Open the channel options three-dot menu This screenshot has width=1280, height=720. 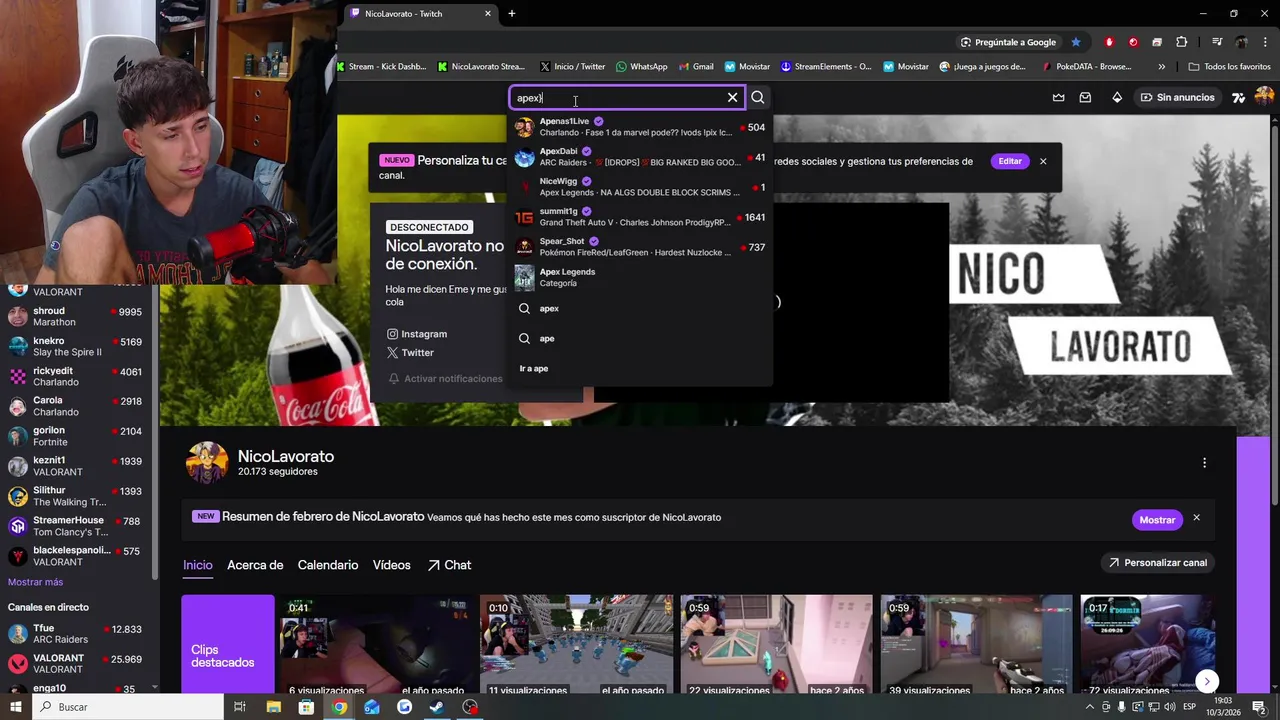(1204, 463)
